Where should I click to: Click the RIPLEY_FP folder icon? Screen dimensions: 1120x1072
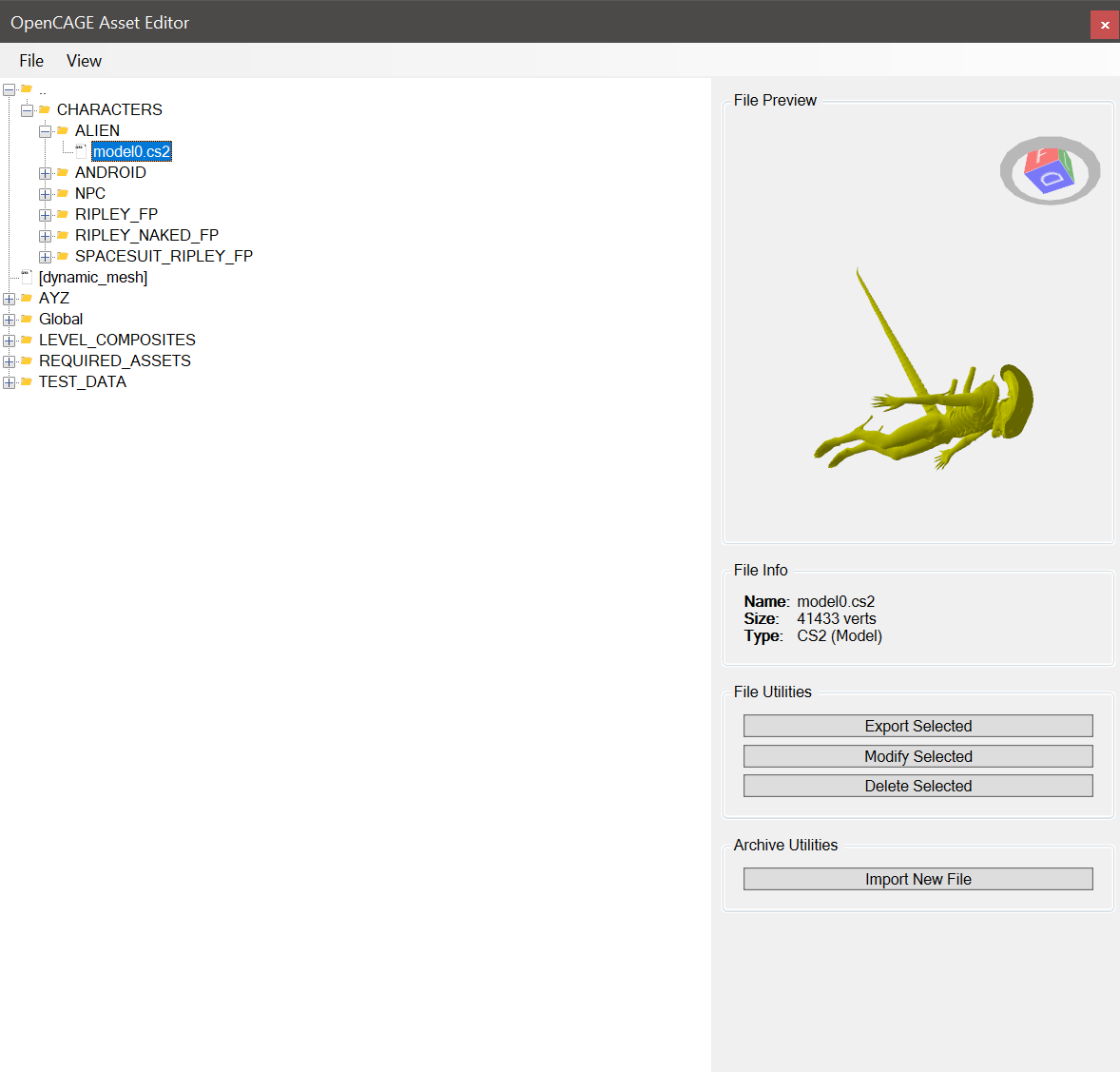pos(63,214)
